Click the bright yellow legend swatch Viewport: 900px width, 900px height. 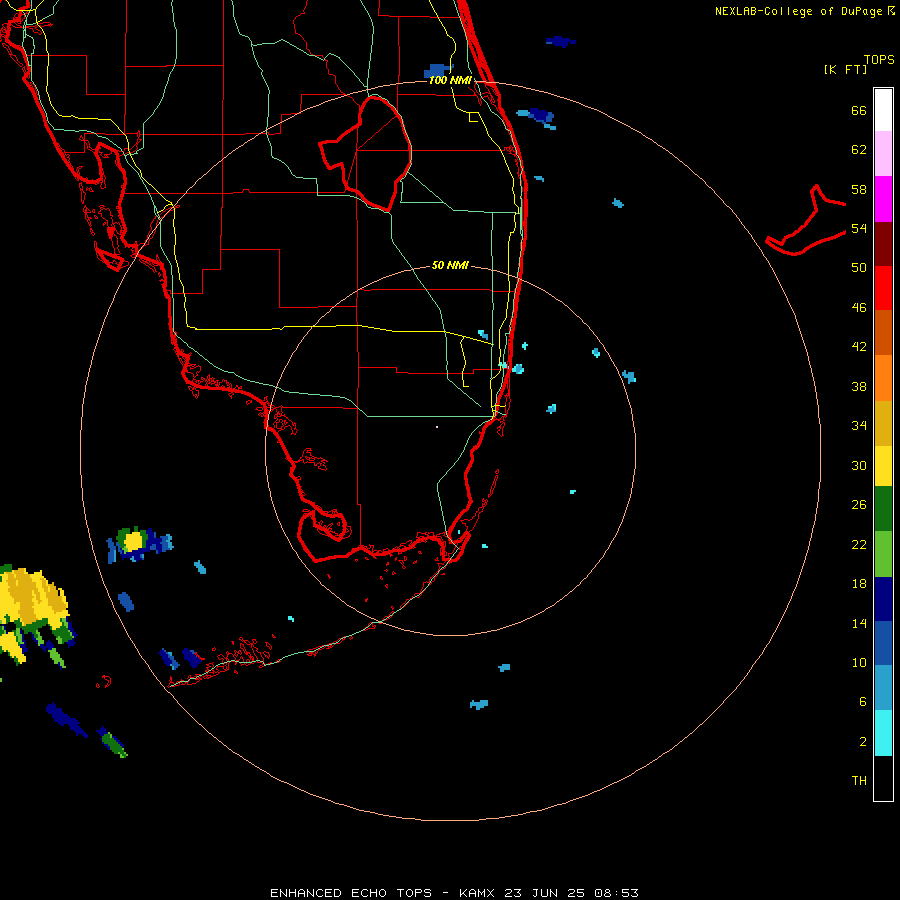click(x=883, y=466)
